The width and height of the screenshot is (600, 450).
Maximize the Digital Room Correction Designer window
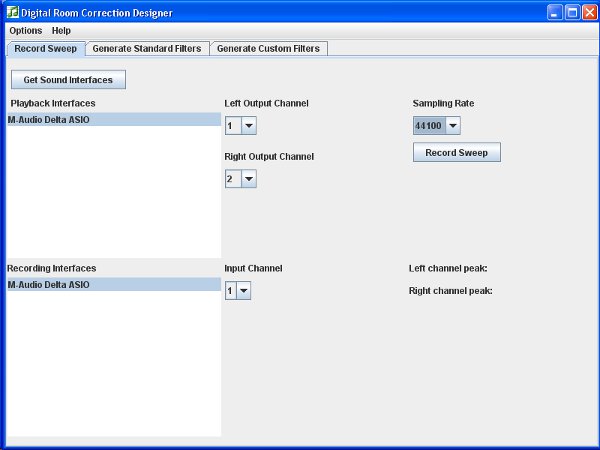(x=573, y=13)
